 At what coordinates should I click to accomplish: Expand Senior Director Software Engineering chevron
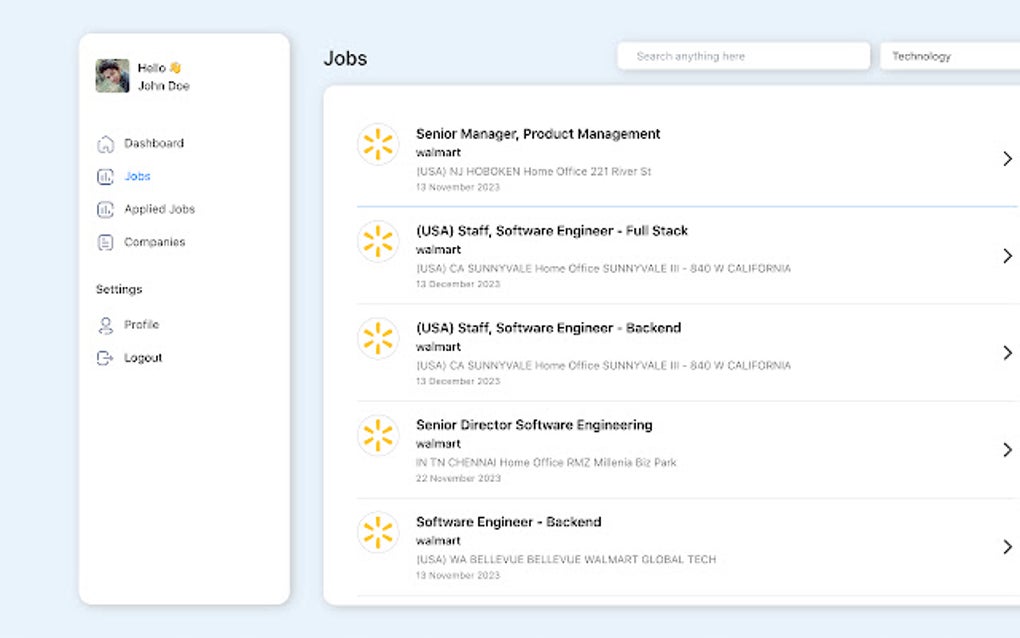click(x=1006, y=450)
